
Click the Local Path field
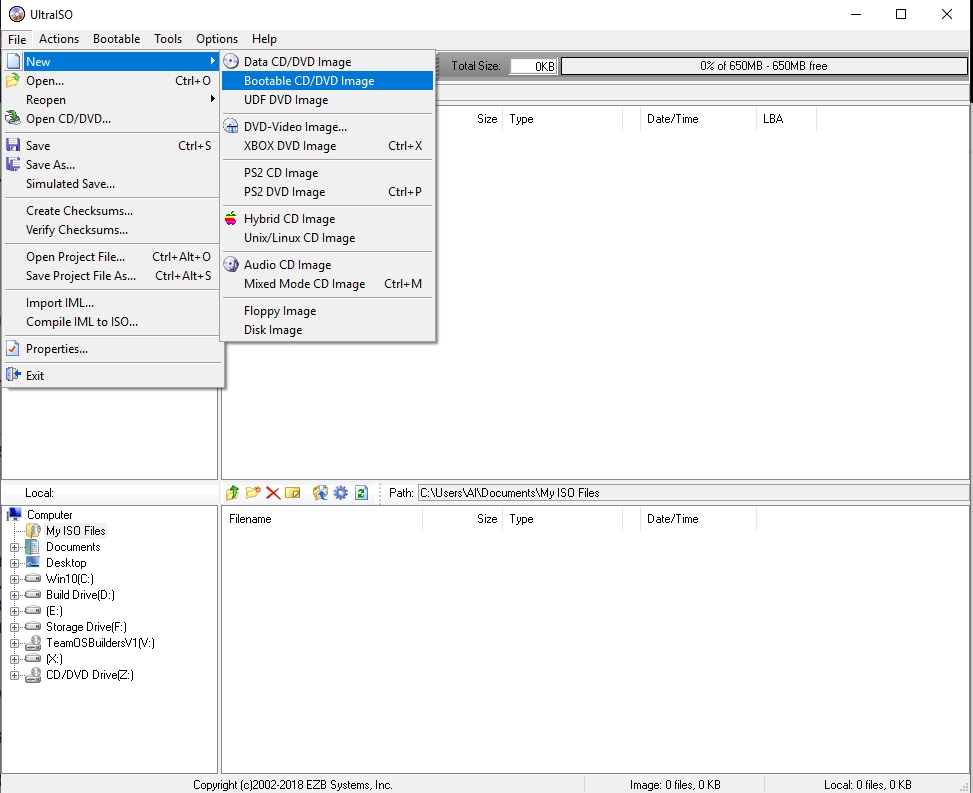[693, 493]
